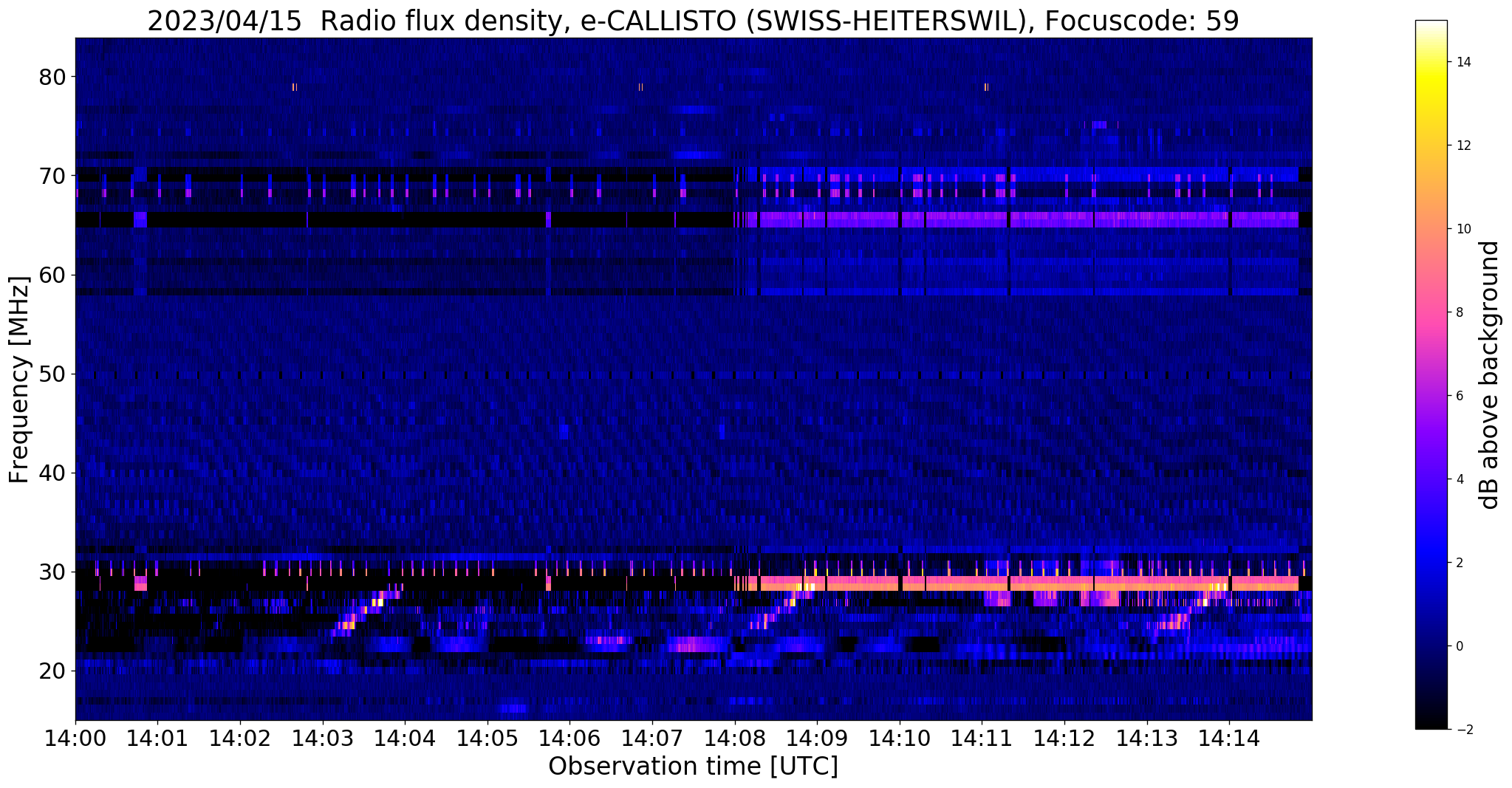Click the 14:02 time tick label
The image size is (1512, 788).
(x=240, y=738)
